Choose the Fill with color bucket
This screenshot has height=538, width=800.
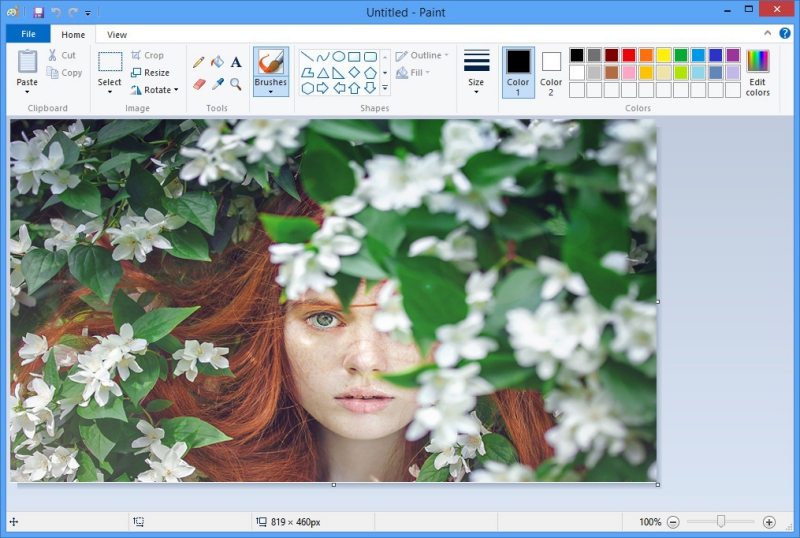tap(217, 62)
